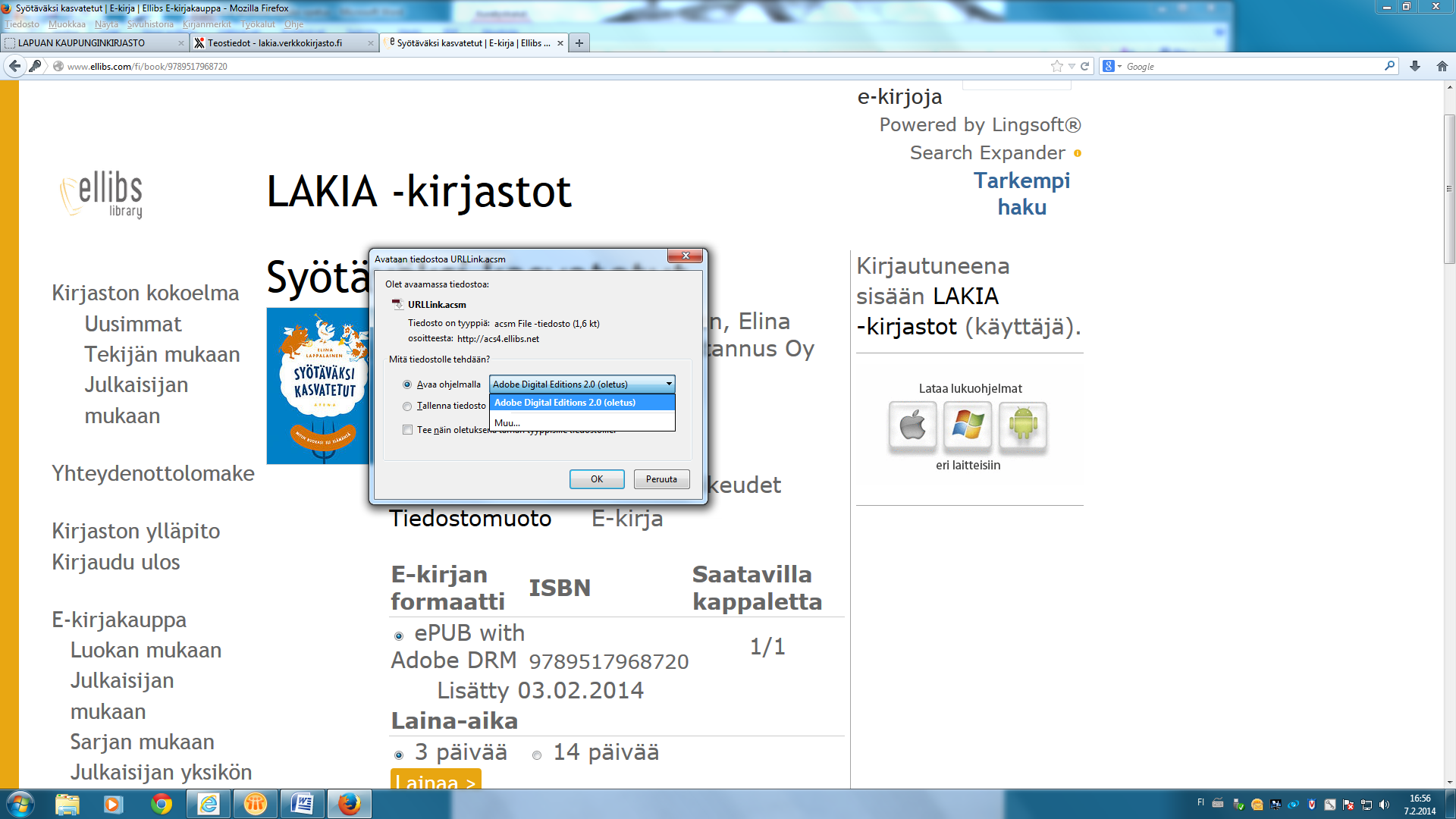Download the Apple reading app
1456x819 pixels.
pyautogui.click(x=913, y=425)
